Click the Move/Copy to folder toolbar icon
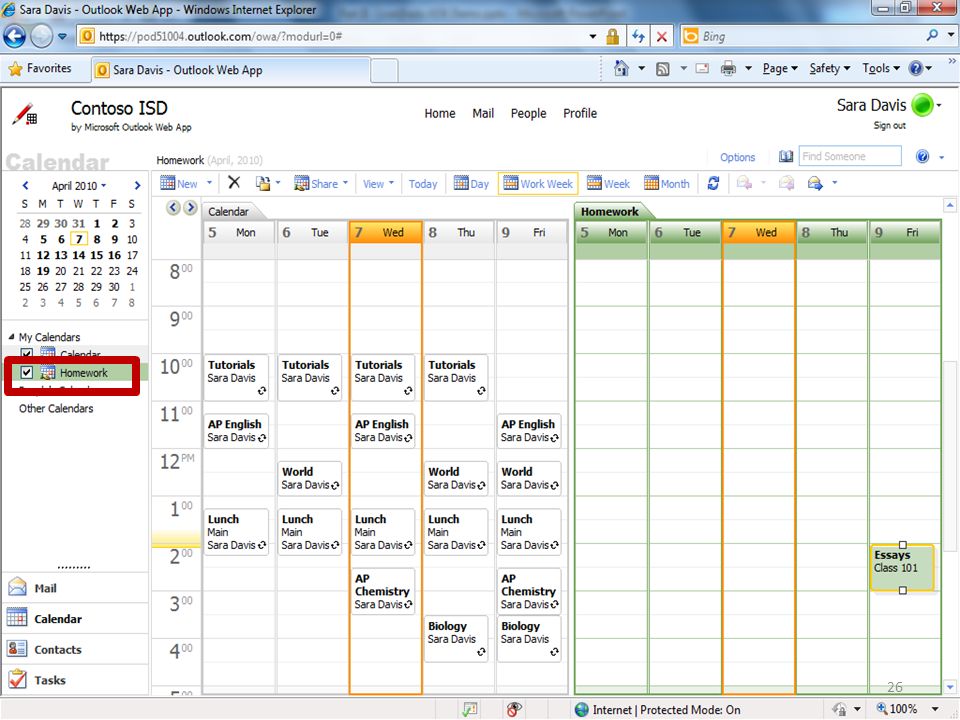 click(x=263, y=183)
